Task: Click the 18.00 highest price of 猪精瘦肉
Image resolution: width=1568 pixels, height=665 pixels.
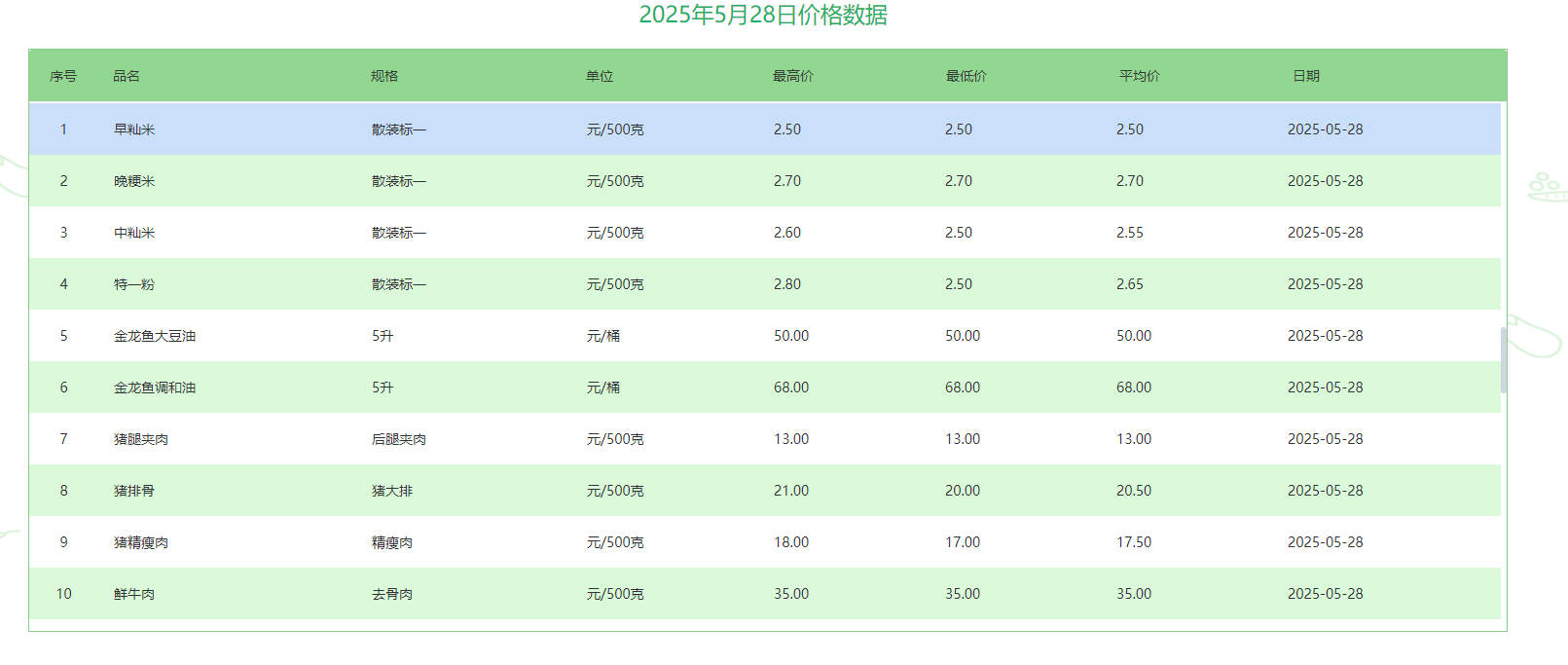Action: 791,542
